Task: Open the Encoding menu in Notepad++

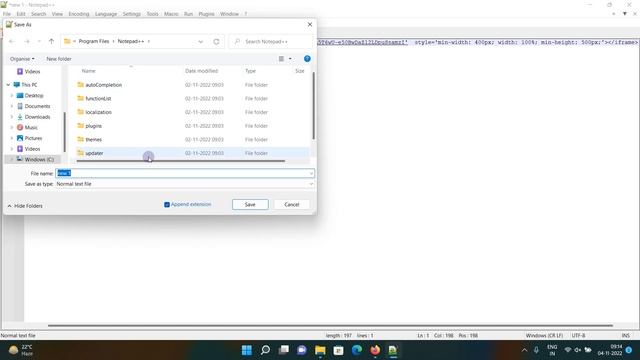Action: (79, 14)
